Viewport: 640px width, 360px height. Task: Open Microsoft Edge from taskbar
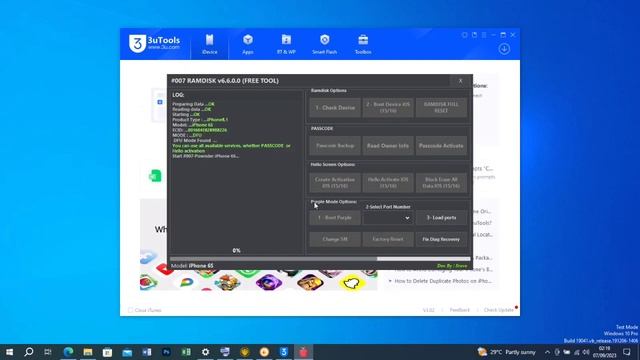pos(68,352)
